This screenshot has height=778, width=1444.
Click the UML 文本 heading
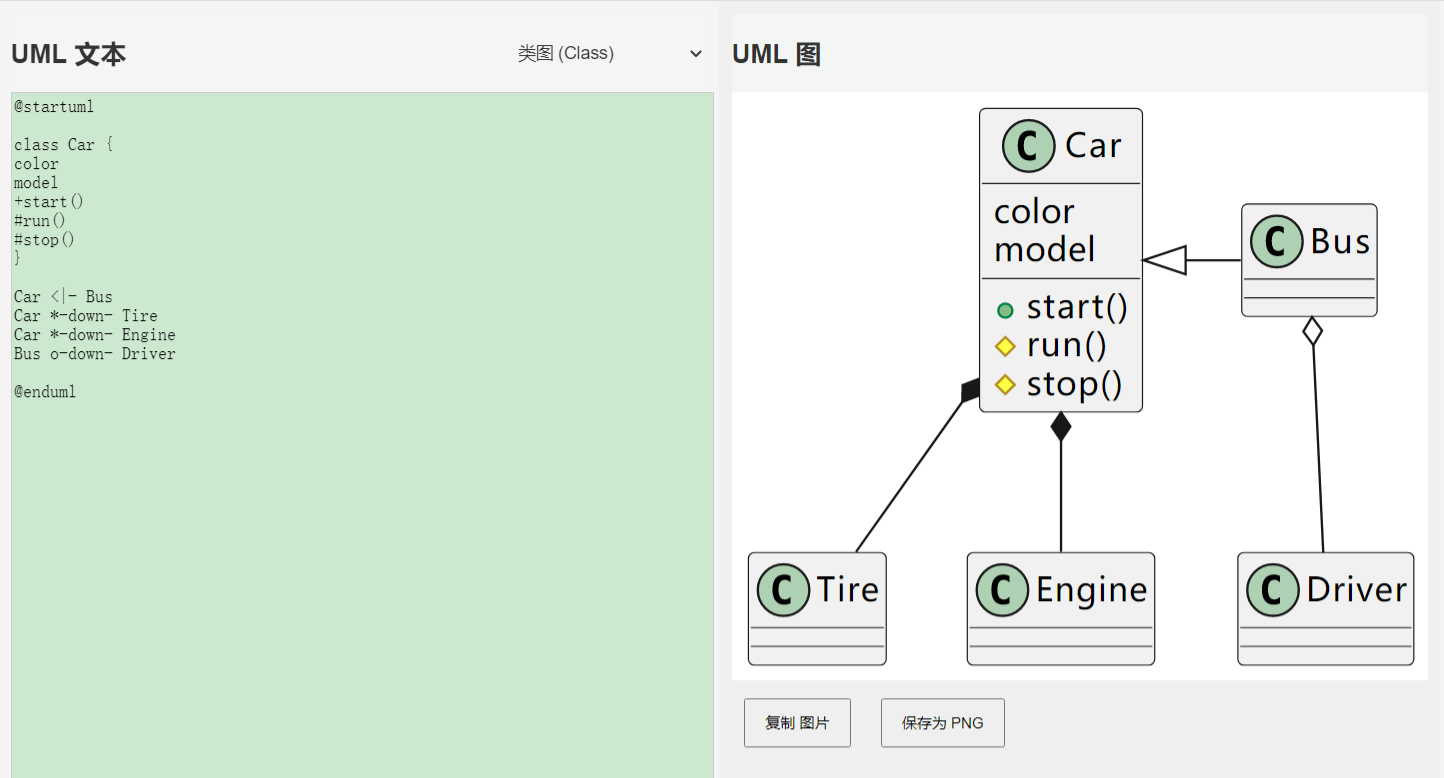(x=69, y=54)
